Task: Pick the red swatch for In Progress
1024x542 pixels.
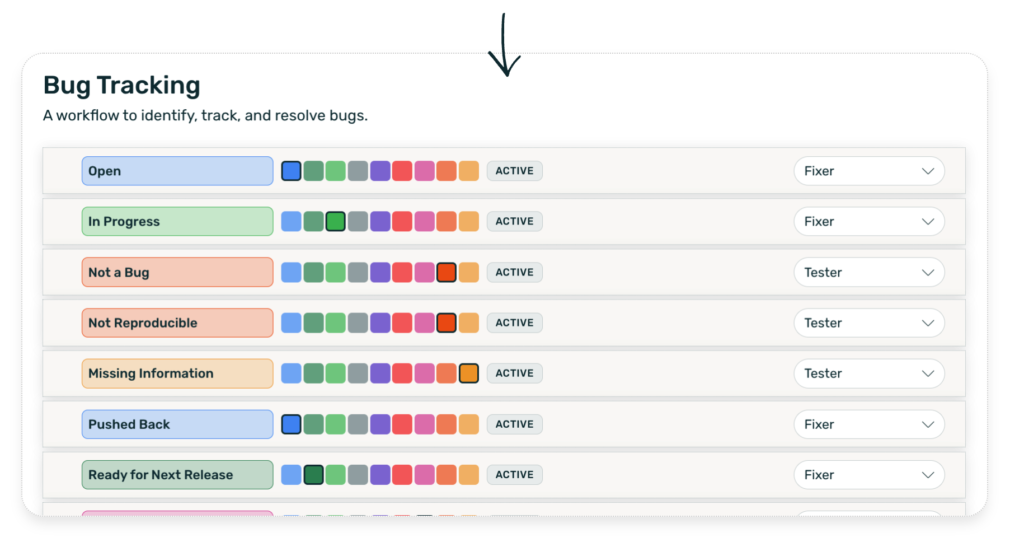Action: [x=402, y=222]
